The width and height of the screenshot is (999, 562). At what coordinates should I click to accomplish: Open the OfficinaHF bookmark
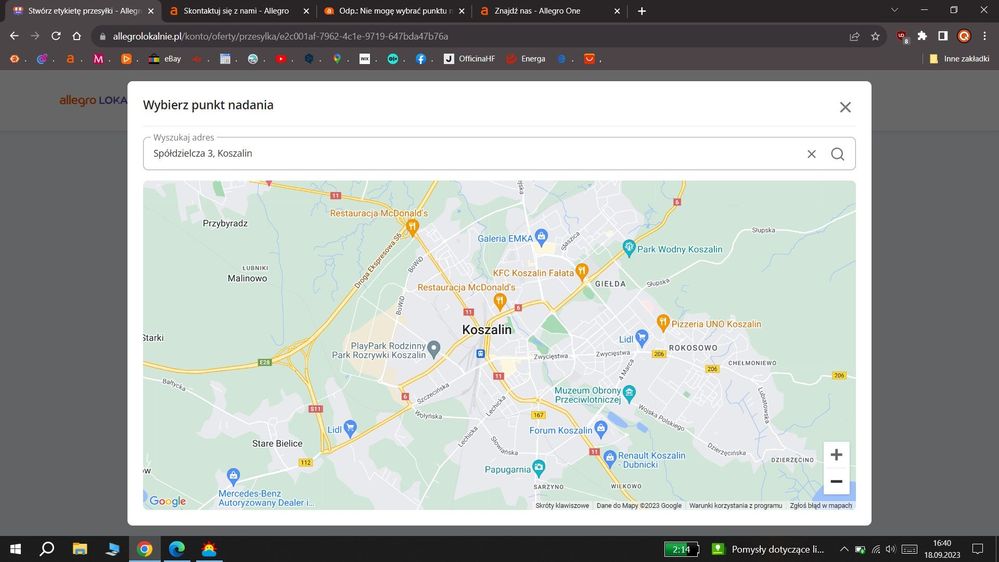point(470,59)
